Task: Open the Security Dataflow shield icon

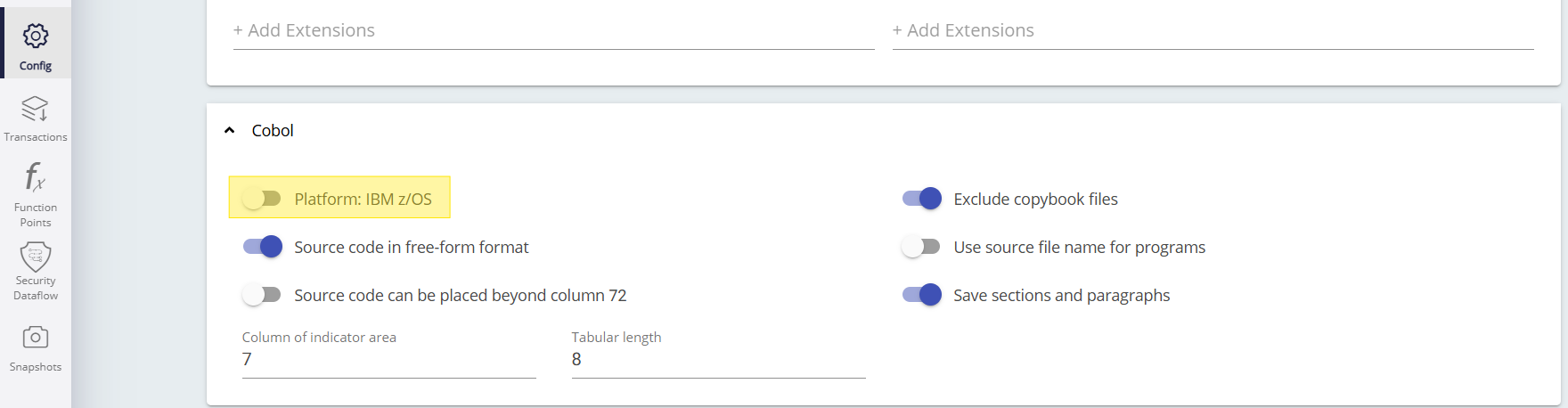Action: (x=36, y=257)
